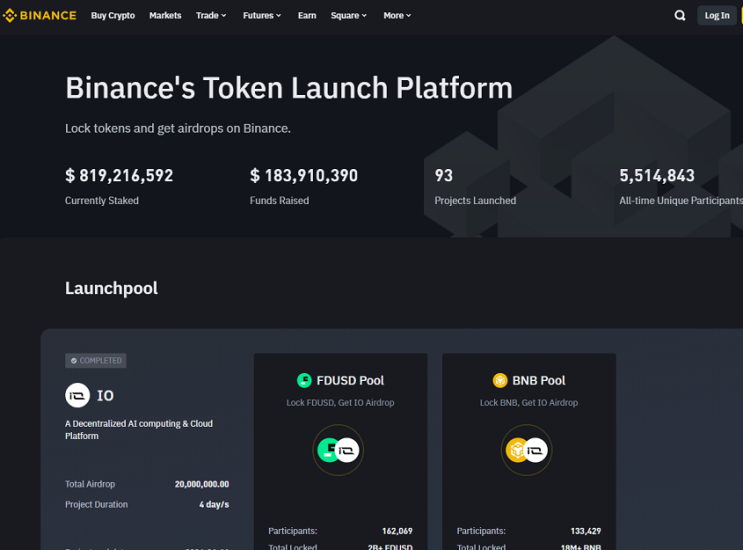Viewport: 743px width, 550px height.
Task: Click the Funds Raised label
Action: pos(280,200)
